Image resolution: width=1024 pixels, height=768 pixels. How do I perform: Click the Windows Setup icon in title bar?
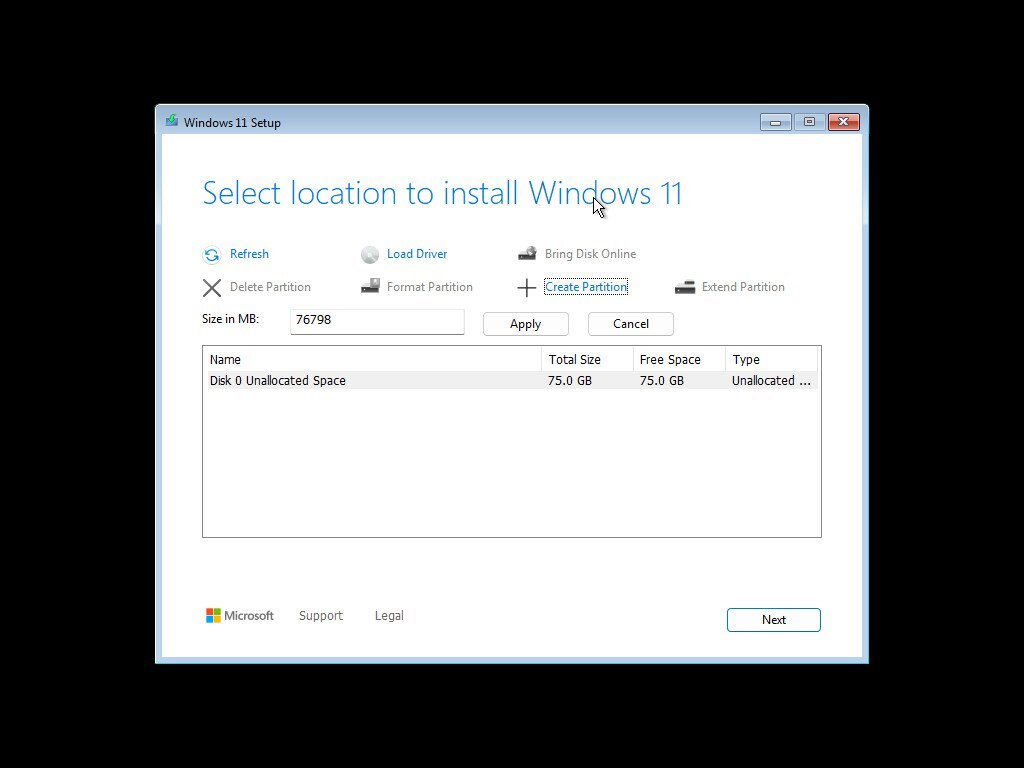tap(172, 121)
